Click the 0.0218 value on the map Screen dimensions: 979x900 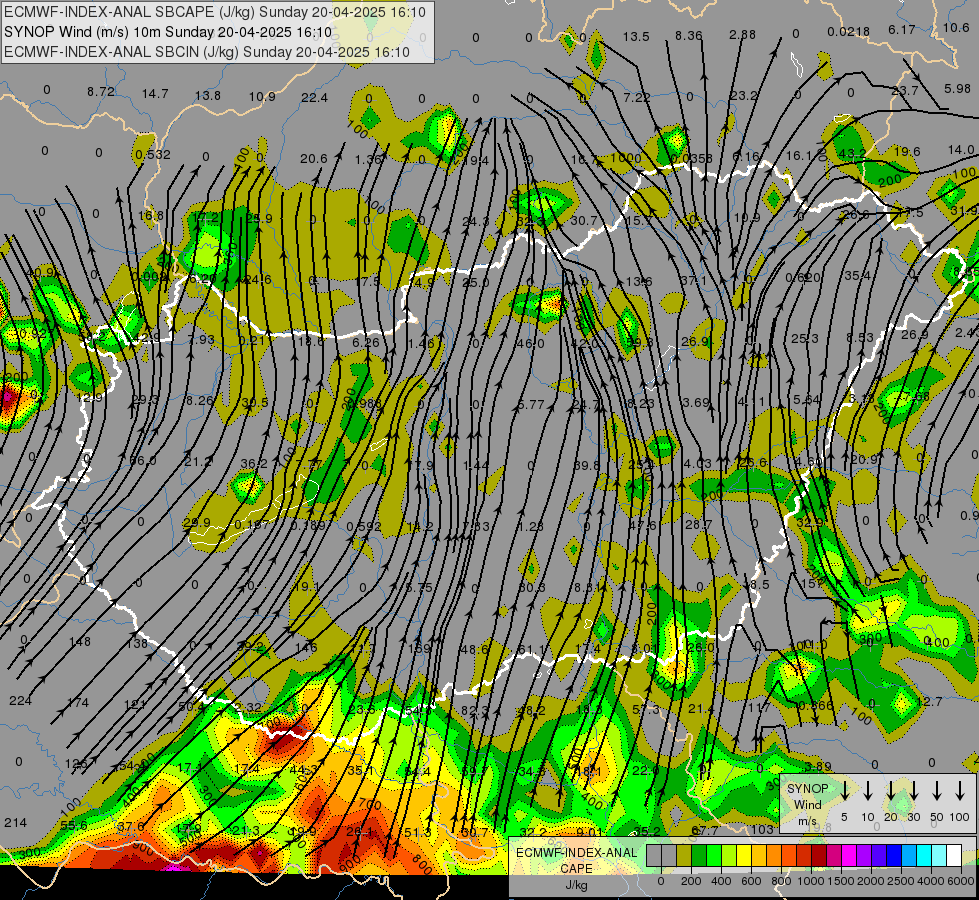pyautogui.click(x=849, y=32)
